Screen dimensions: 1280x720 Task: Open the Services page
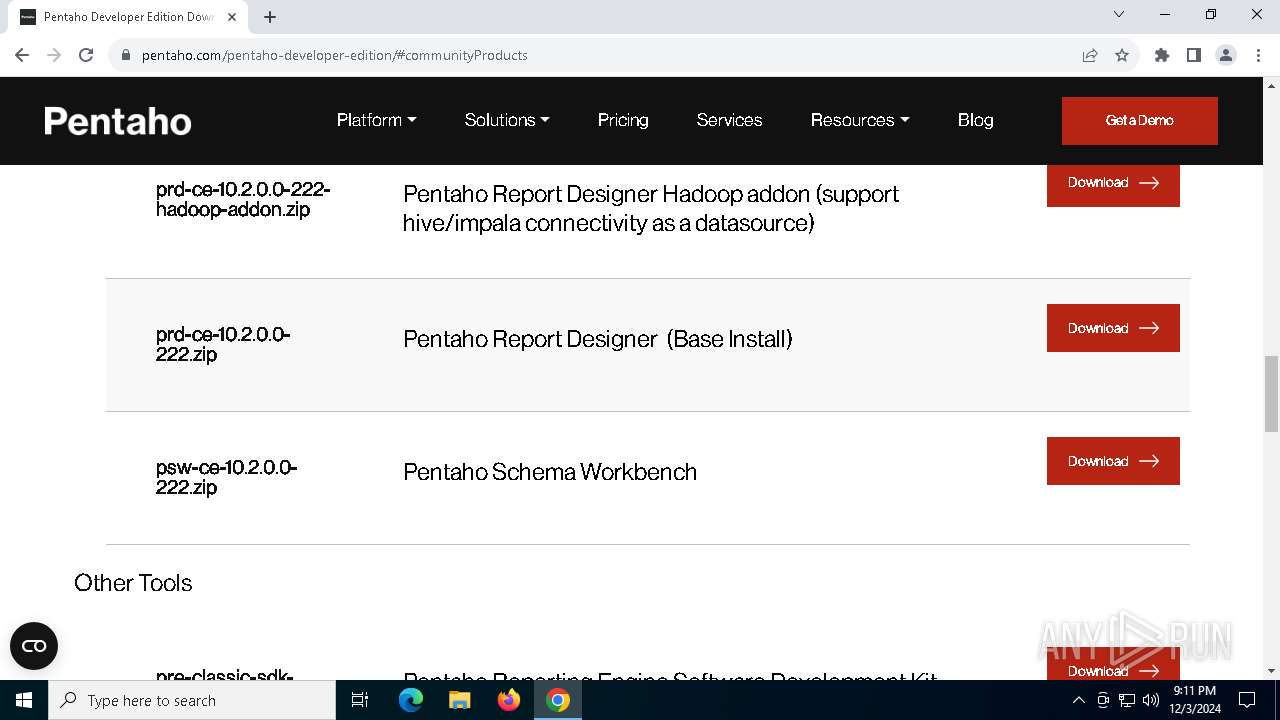tap(729, 120)
